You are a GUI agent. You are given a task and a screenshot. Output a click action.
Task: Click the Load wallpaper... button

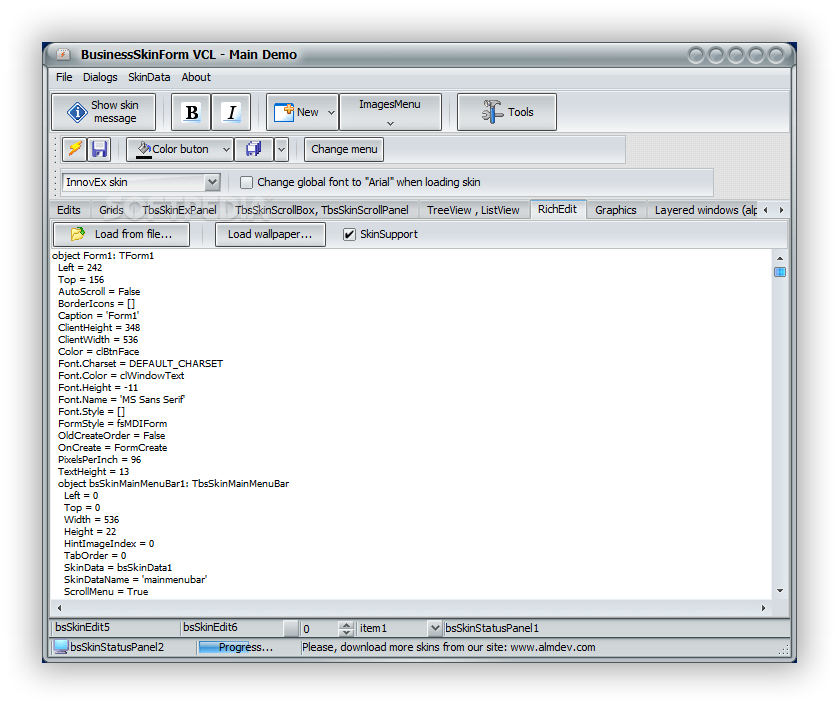[270, 234]
